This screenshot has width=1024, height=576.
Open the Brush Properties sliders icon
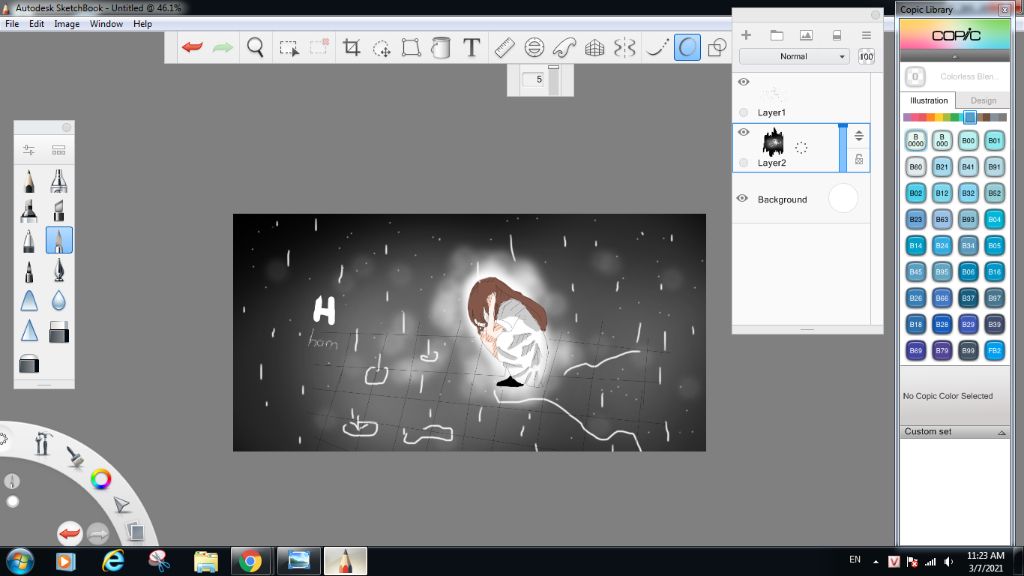29,150
